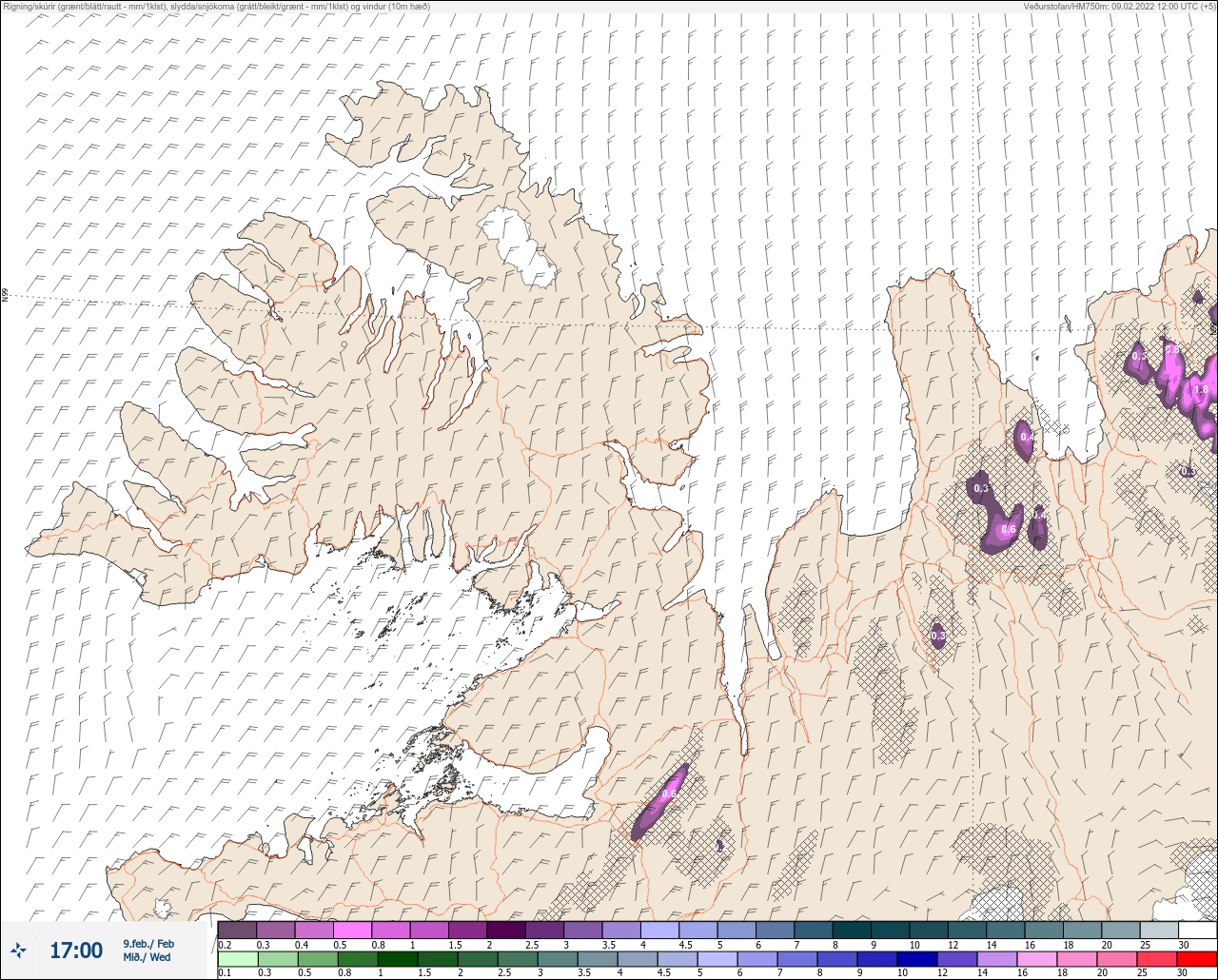Click the 0.6 value on the southern diagonal band
Viewport: 1218px width, 980px height.
pyautogui.click(x=669, y=794)
